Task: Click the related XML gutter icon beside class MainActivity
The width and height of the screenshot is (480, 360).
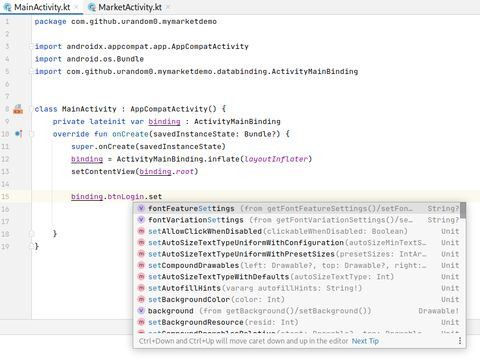Action: click(x=18, y=109)
